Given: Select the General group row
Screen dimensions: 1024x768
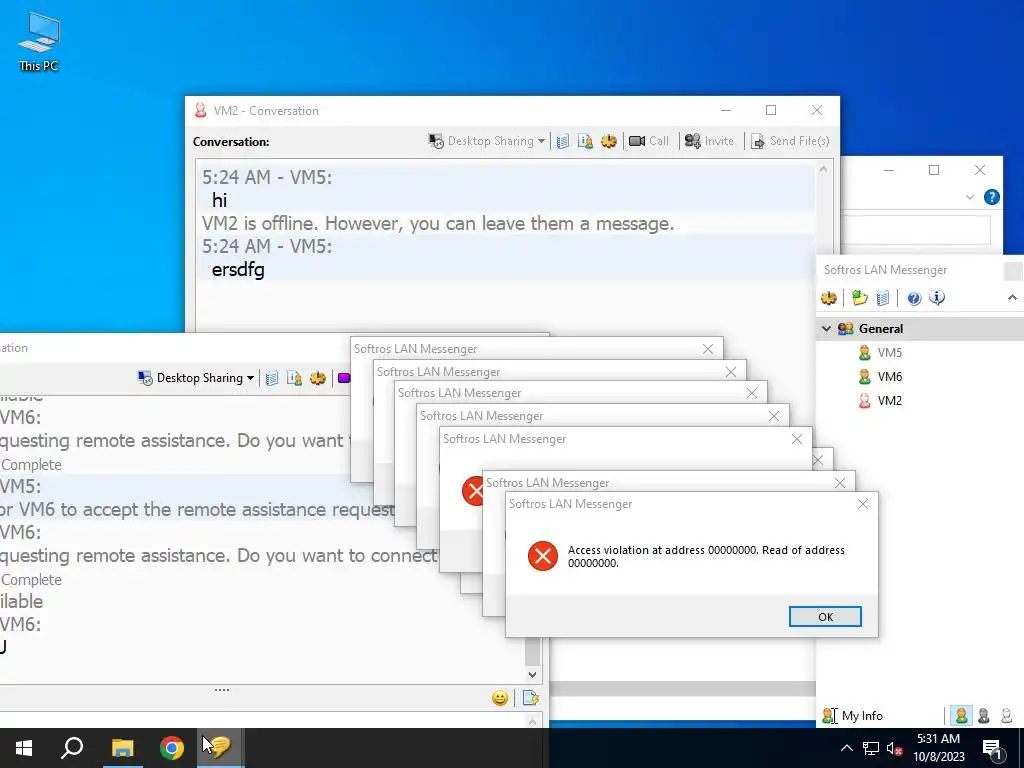Looking at the screenshot, I should coord(920,328).
